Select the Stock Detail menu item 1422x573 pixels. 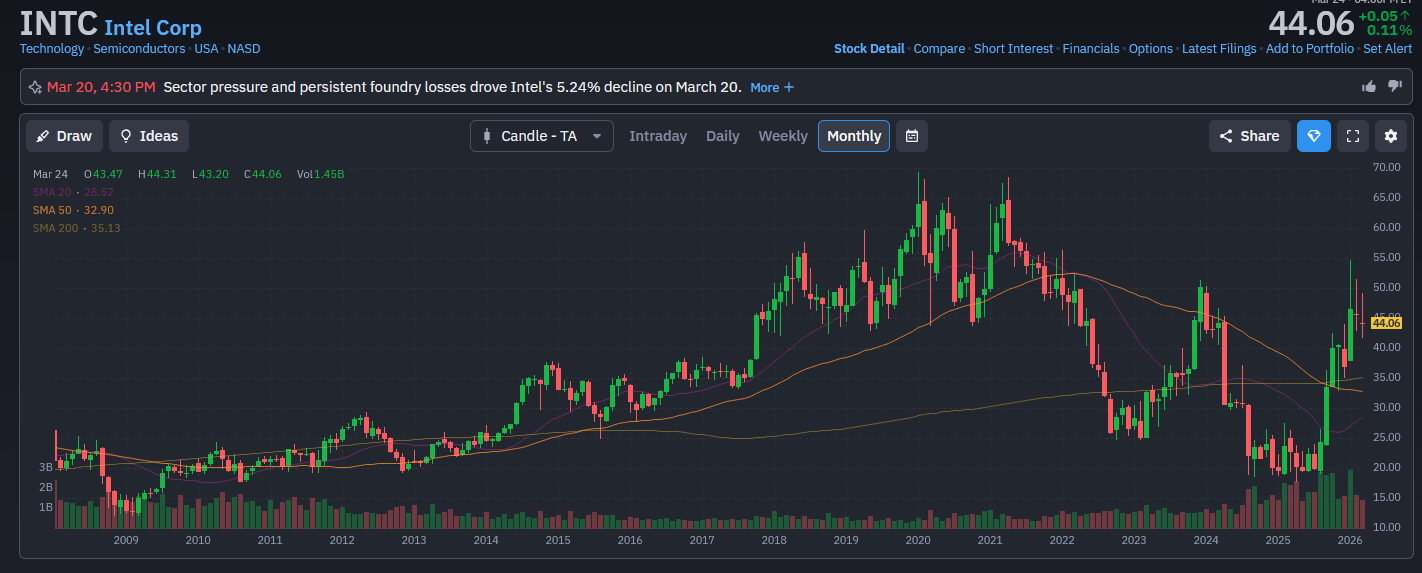pyautogui.click(x=869, y=48)
